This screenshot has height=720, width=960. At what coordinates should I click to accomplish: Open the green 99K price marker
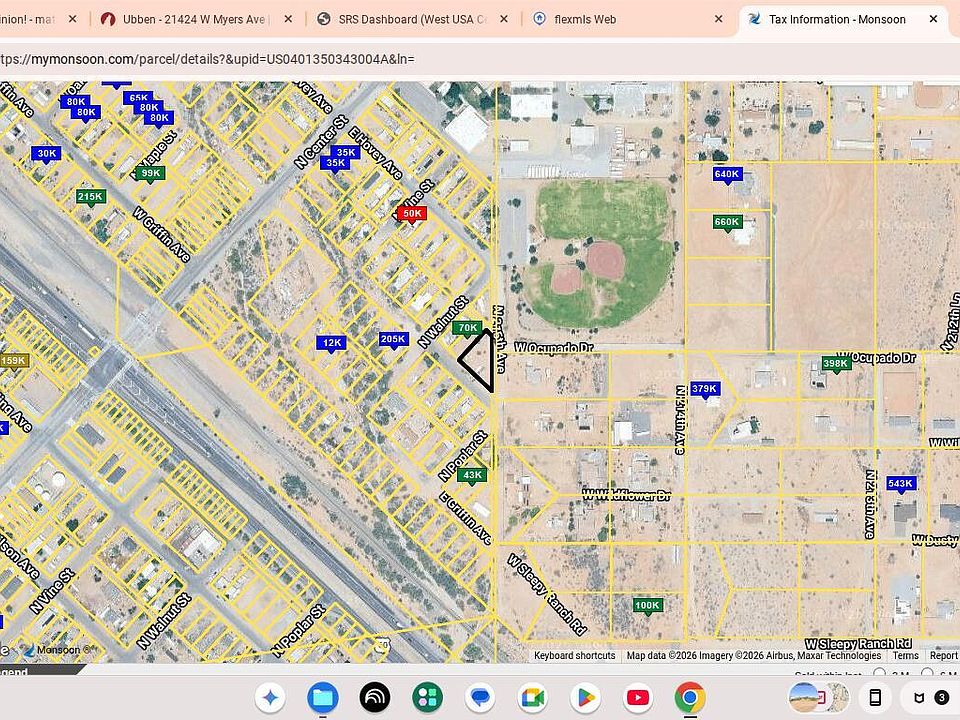150,173
